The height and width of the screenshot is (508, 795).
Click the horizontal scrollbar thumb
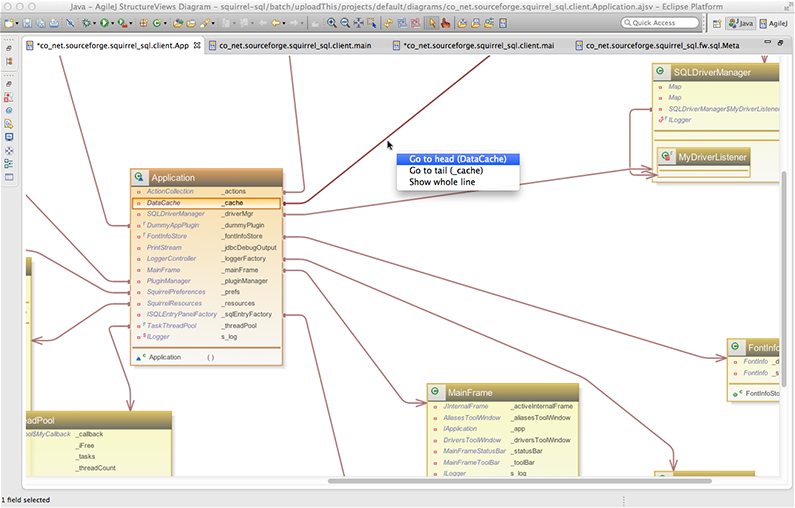[x=520, y=481]
